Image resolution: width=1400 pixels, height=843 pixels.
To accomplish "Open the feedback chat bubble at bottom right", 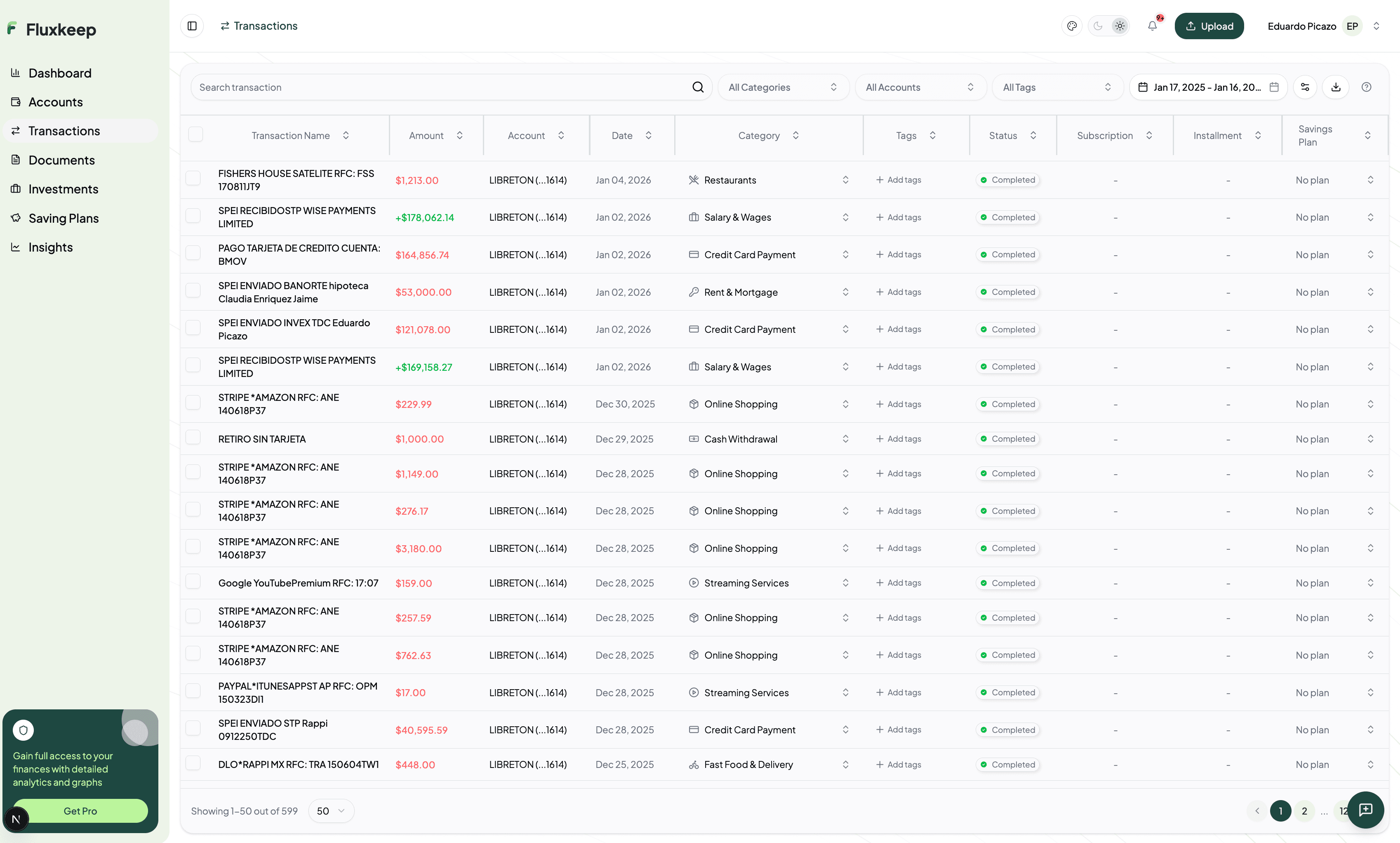I will click(1367, 810).
